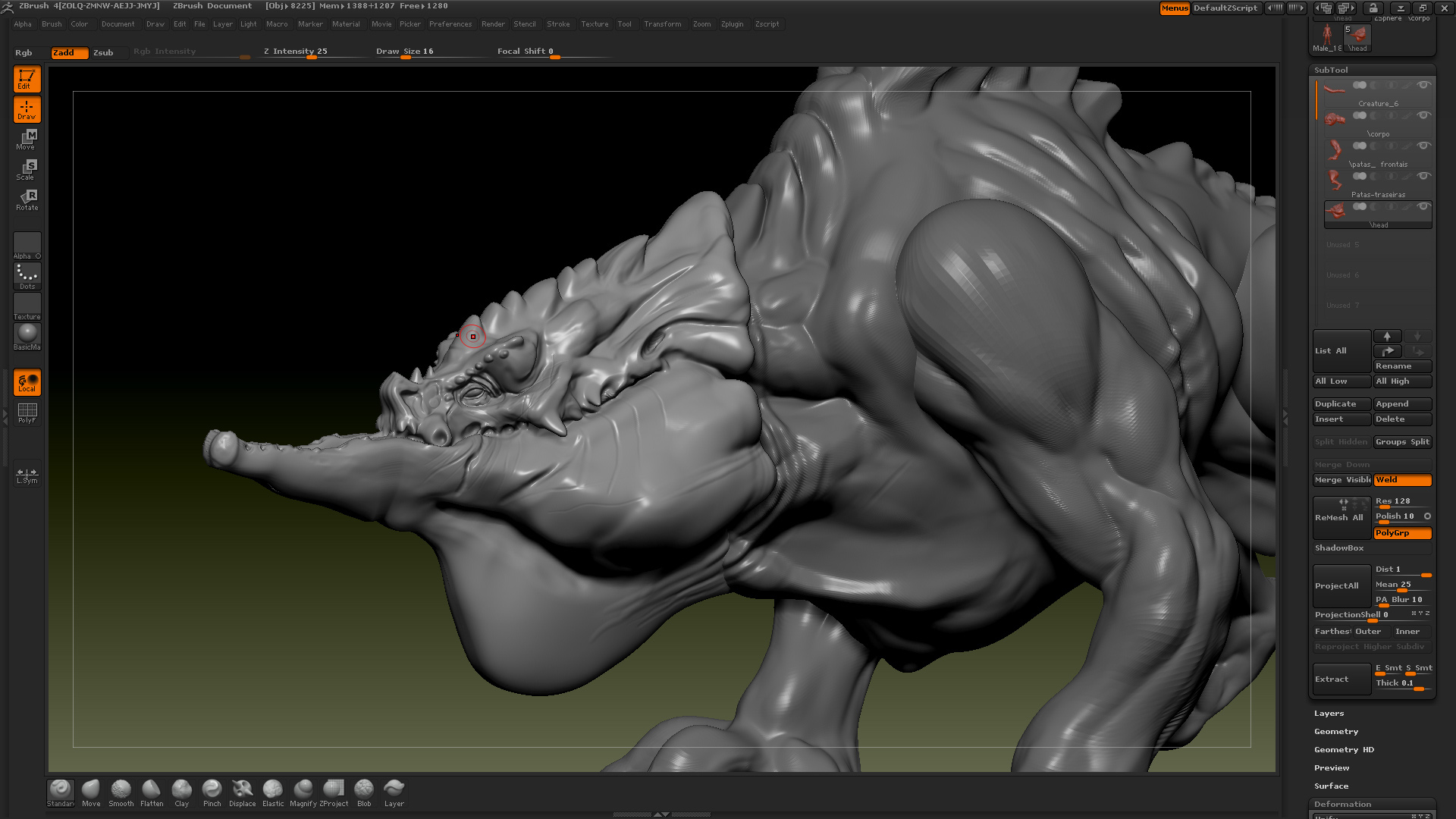Click the ProjectAll button

click(x=1341, y=586)
